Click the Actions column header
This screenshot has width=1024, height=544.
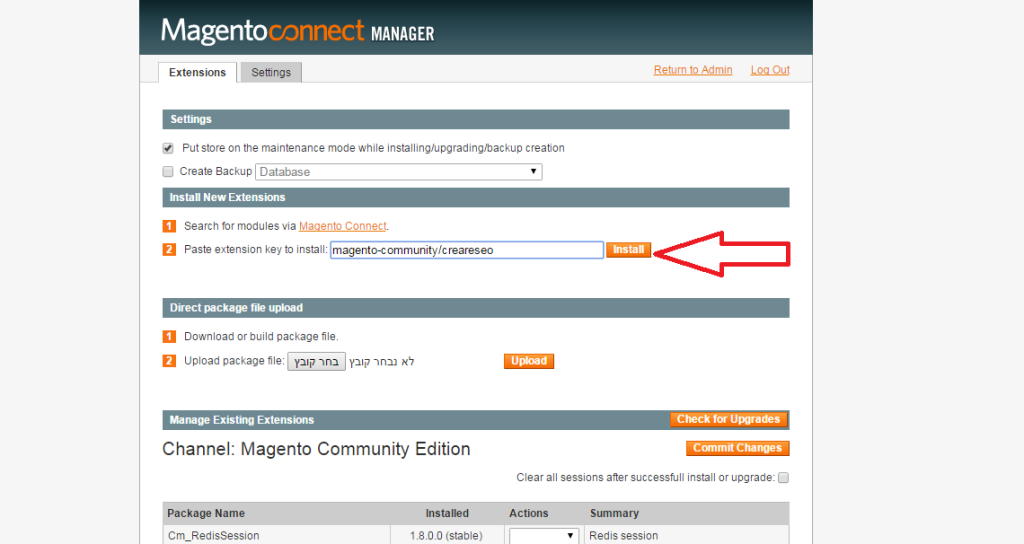(529, 513)
